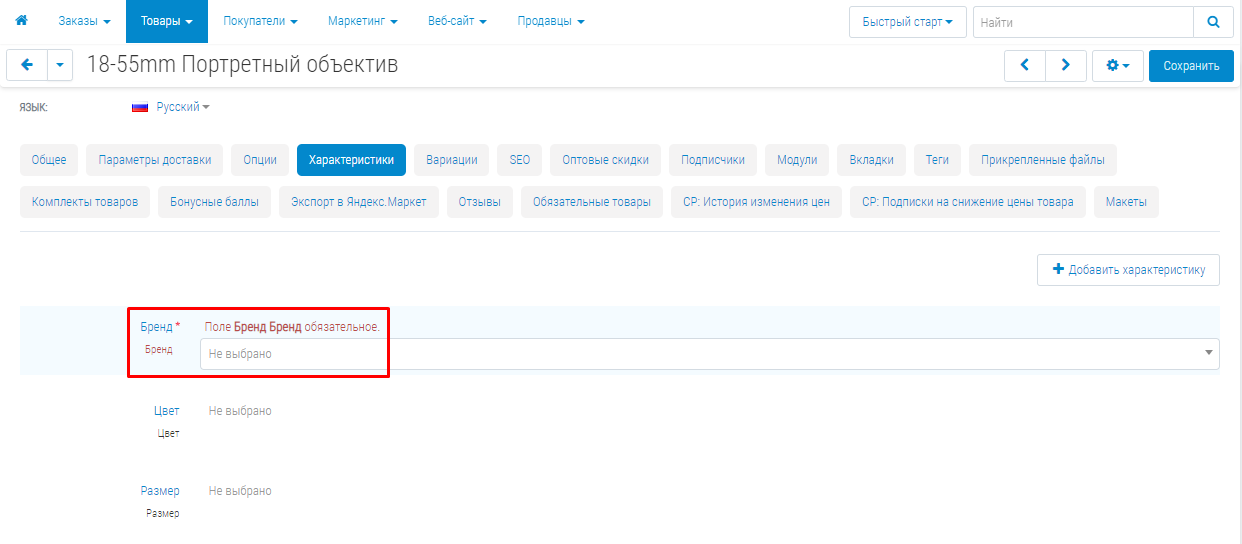Open the Заказы menu
The height and width of the screenshot is (544, 1242).
pyautogui.click(x=84, y=21)
